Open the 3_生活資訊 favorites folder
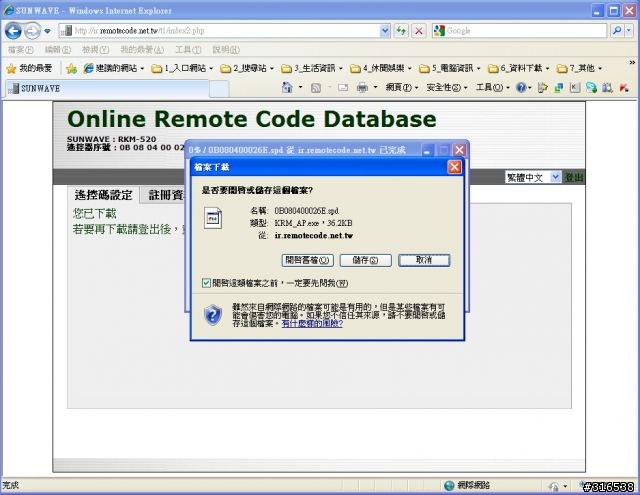The width and height of the screenshot is (640, 495). coord(312,68)
